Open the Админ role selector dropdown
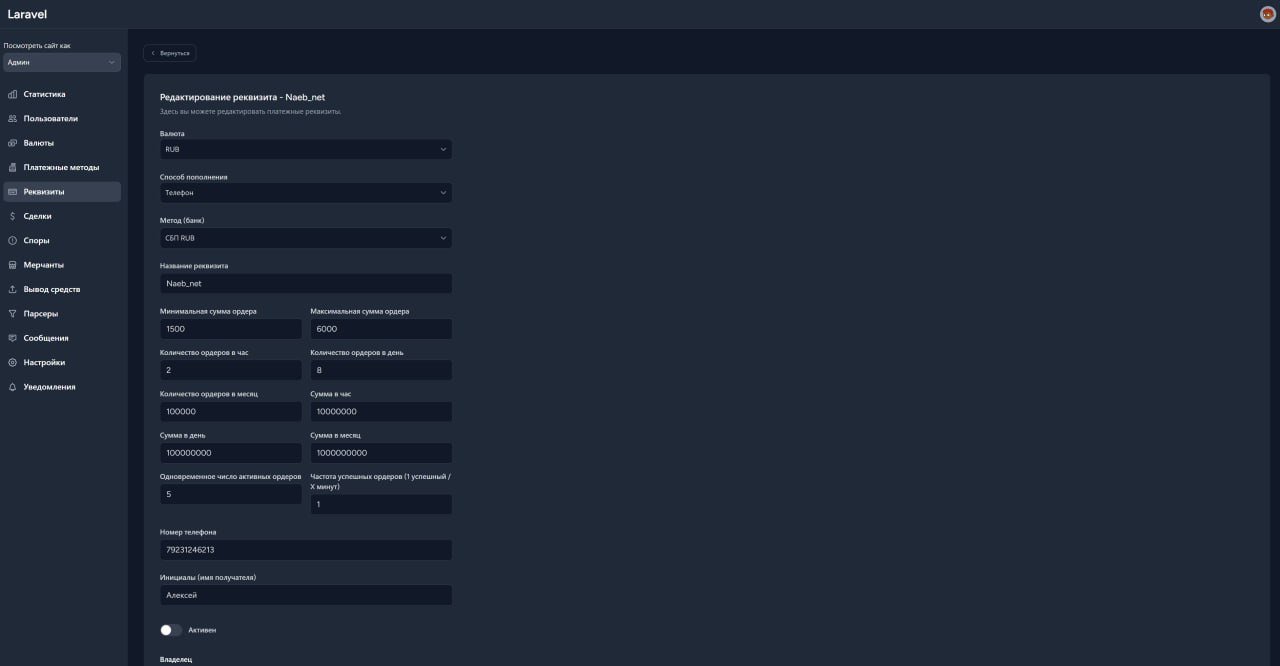 61,62
